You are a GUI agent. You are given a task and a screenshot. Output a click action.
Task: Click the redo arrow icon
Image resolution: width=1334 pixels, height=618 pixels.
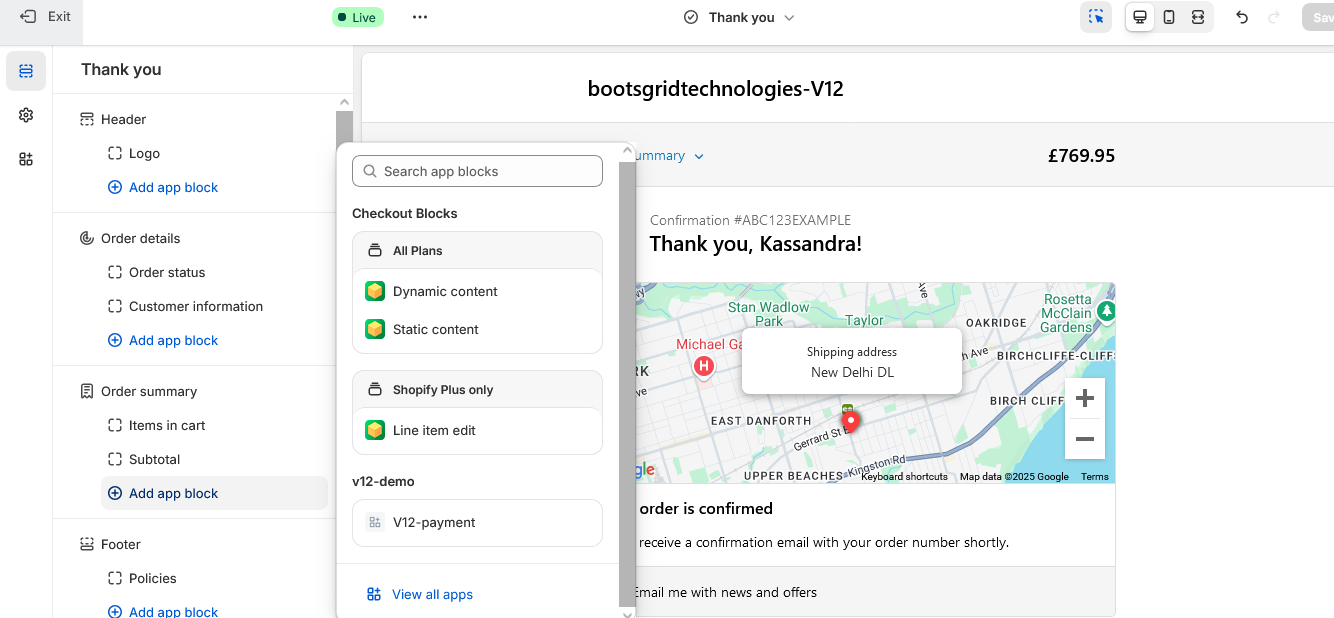point(1274,17)
